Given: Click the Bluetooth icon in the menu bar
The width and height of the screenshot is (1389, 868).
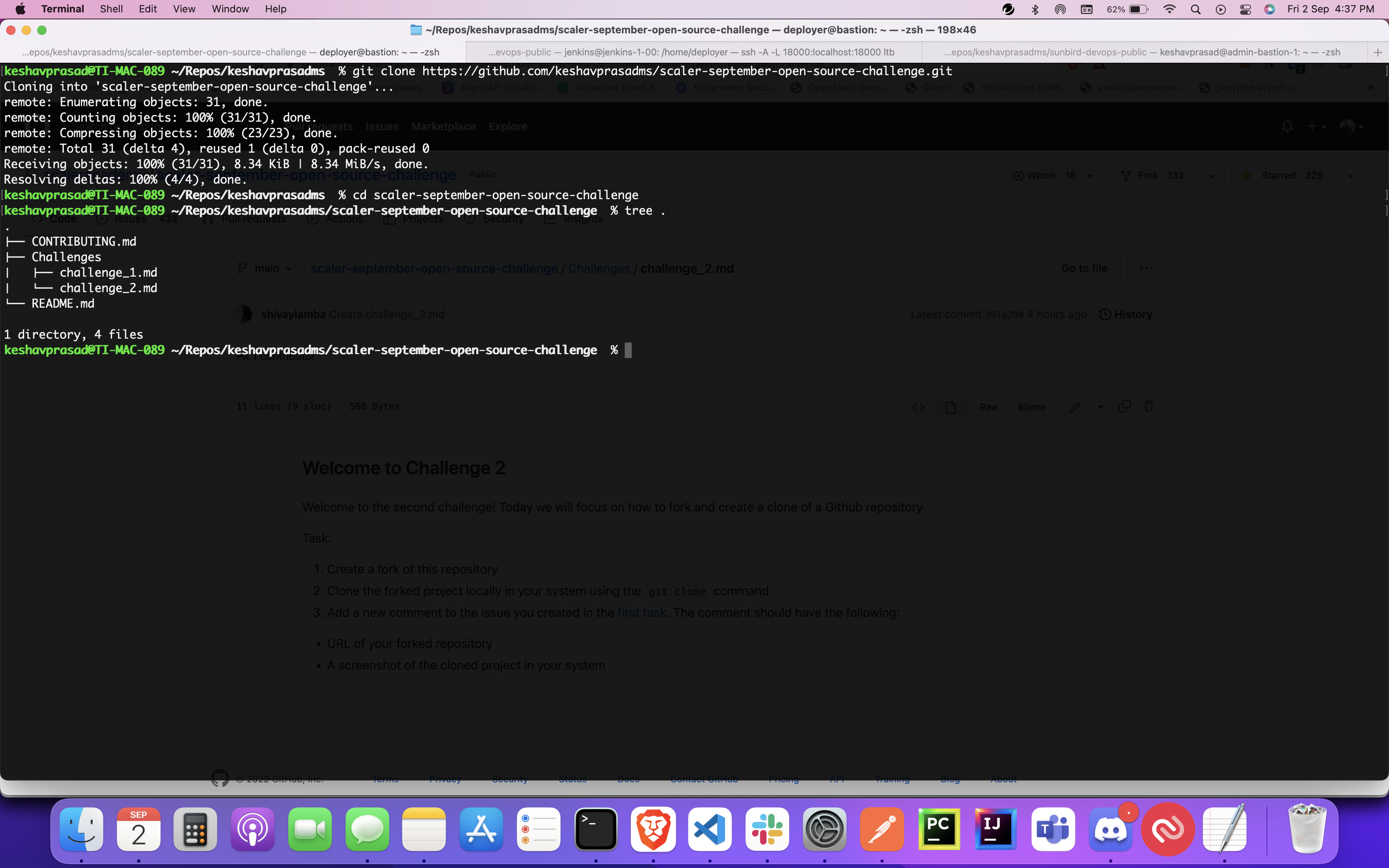Looking at the screenshot, I should (x=1035, y=9).
